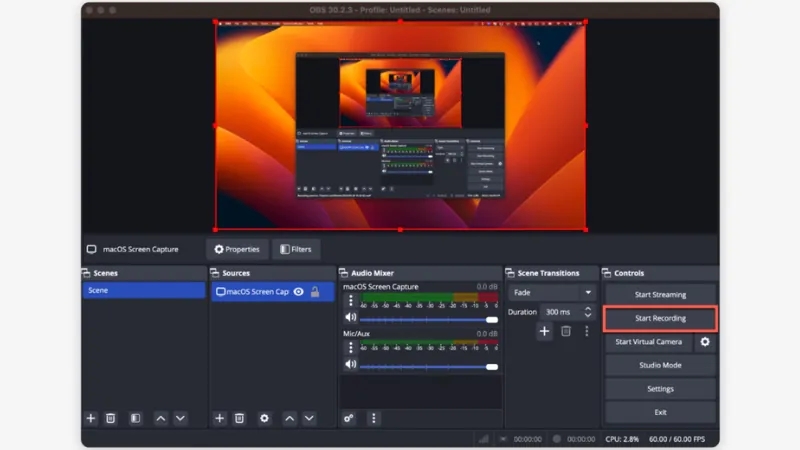
Task: Move source down with arrow icon
Action: coord(309,418)
